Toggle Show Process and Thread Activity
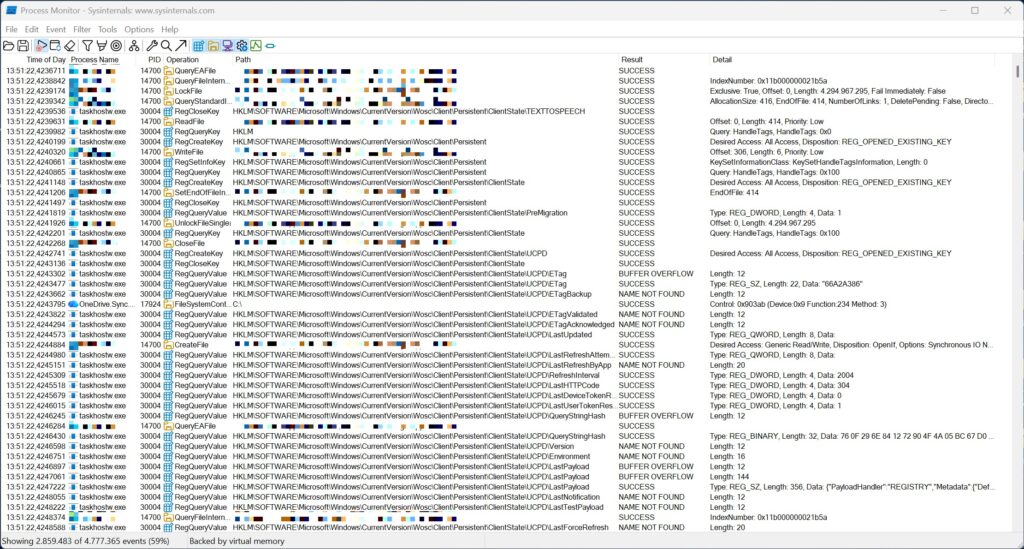 [242, 46]
